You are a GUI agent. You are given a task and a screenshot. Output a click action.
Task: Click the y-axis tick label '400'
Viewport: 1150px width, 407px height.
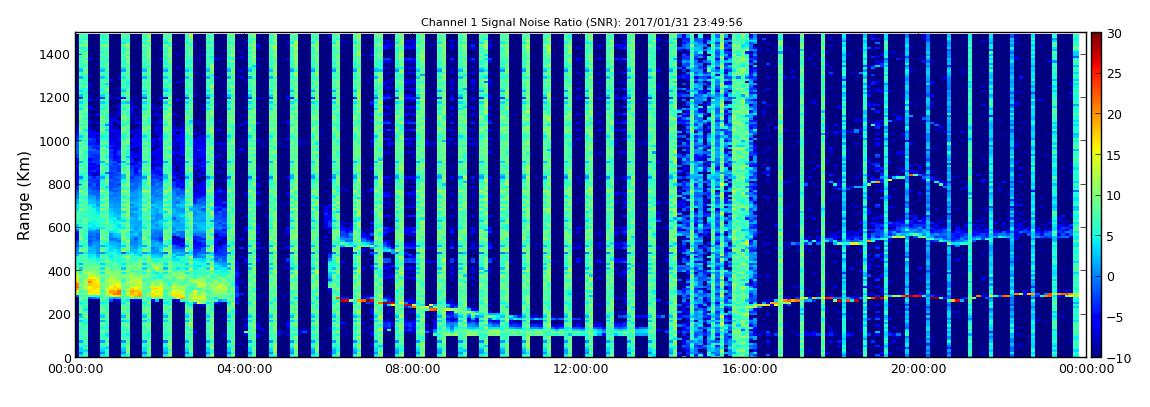point(60,271)
